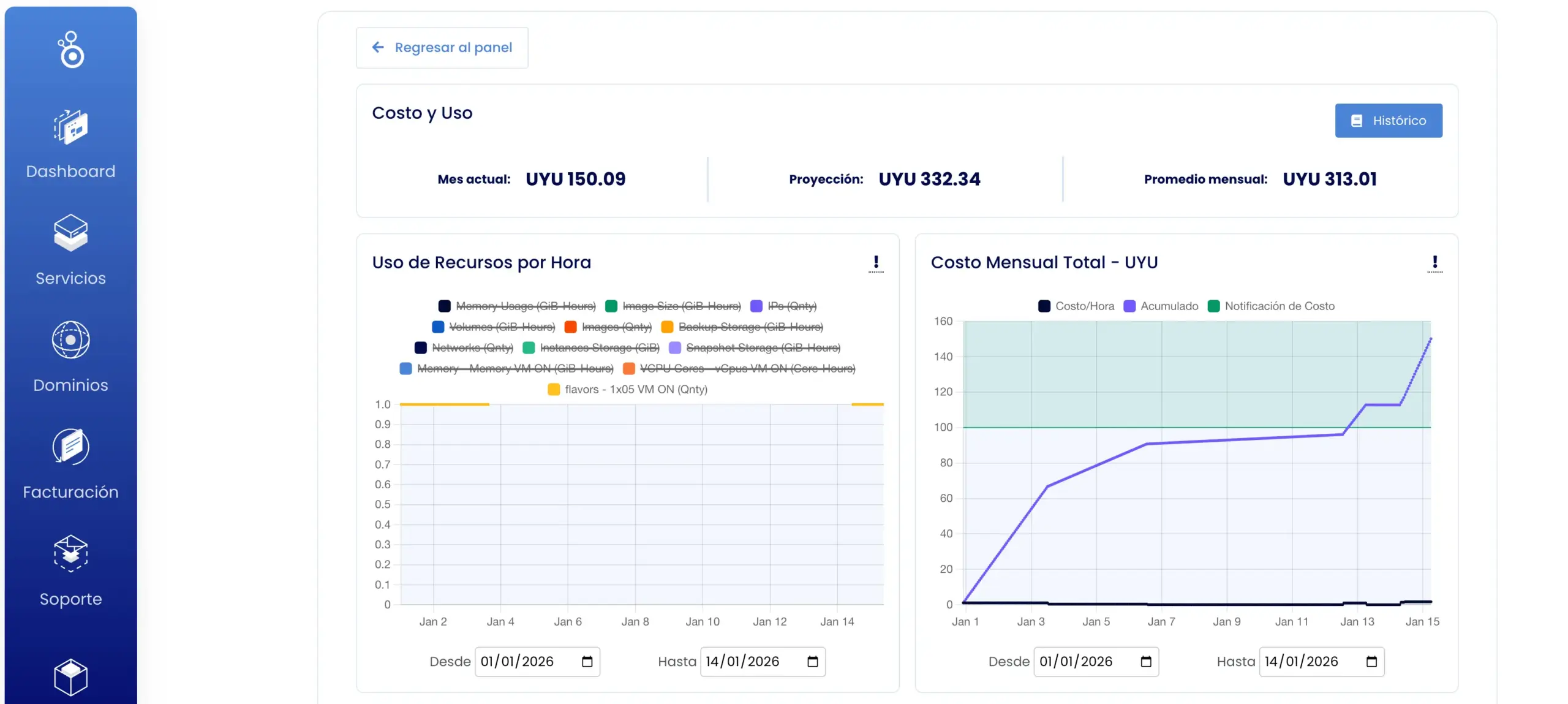Toggle Memory Usage (GiB-Hours) legend series
1568x704 pixels.
[525, 306]
